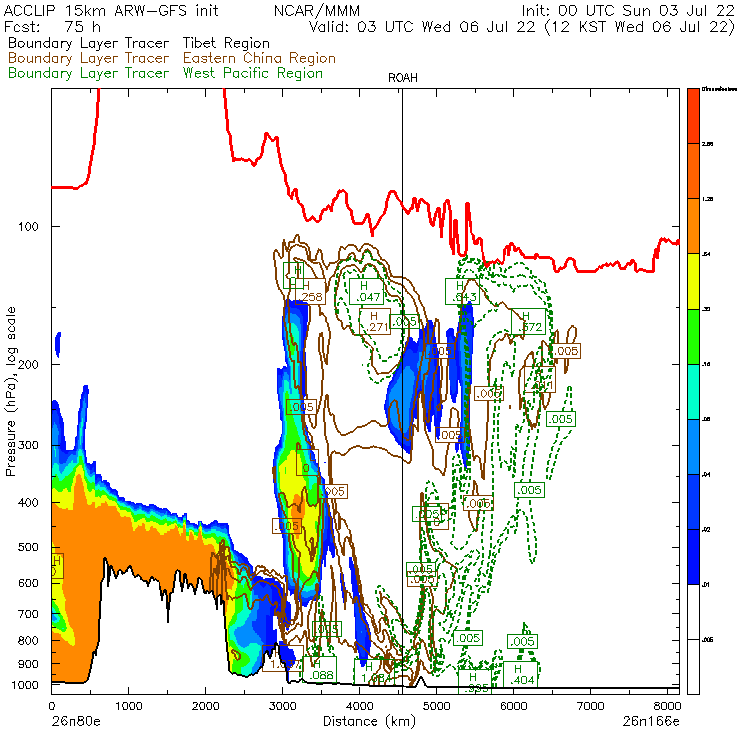Select the green 'H .404' contour label
The image size is (740, 740).
[521, 674]
